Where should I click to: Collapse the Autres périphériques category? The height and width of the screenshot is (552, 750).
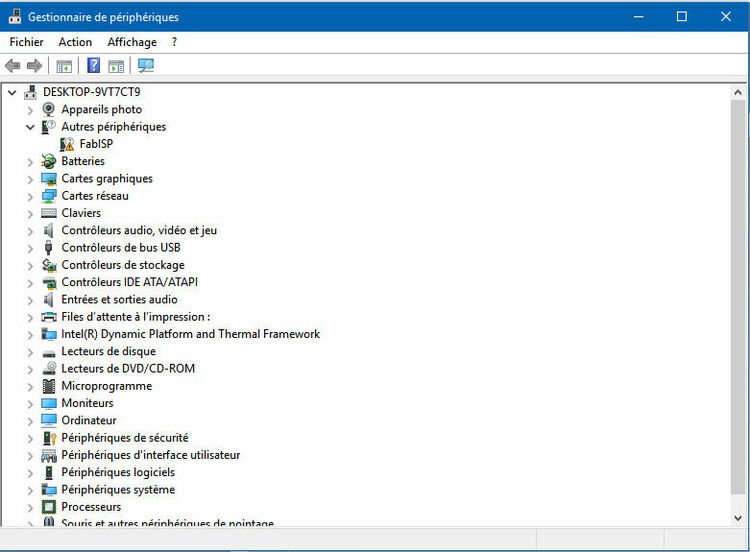click(x=30, y=127)
